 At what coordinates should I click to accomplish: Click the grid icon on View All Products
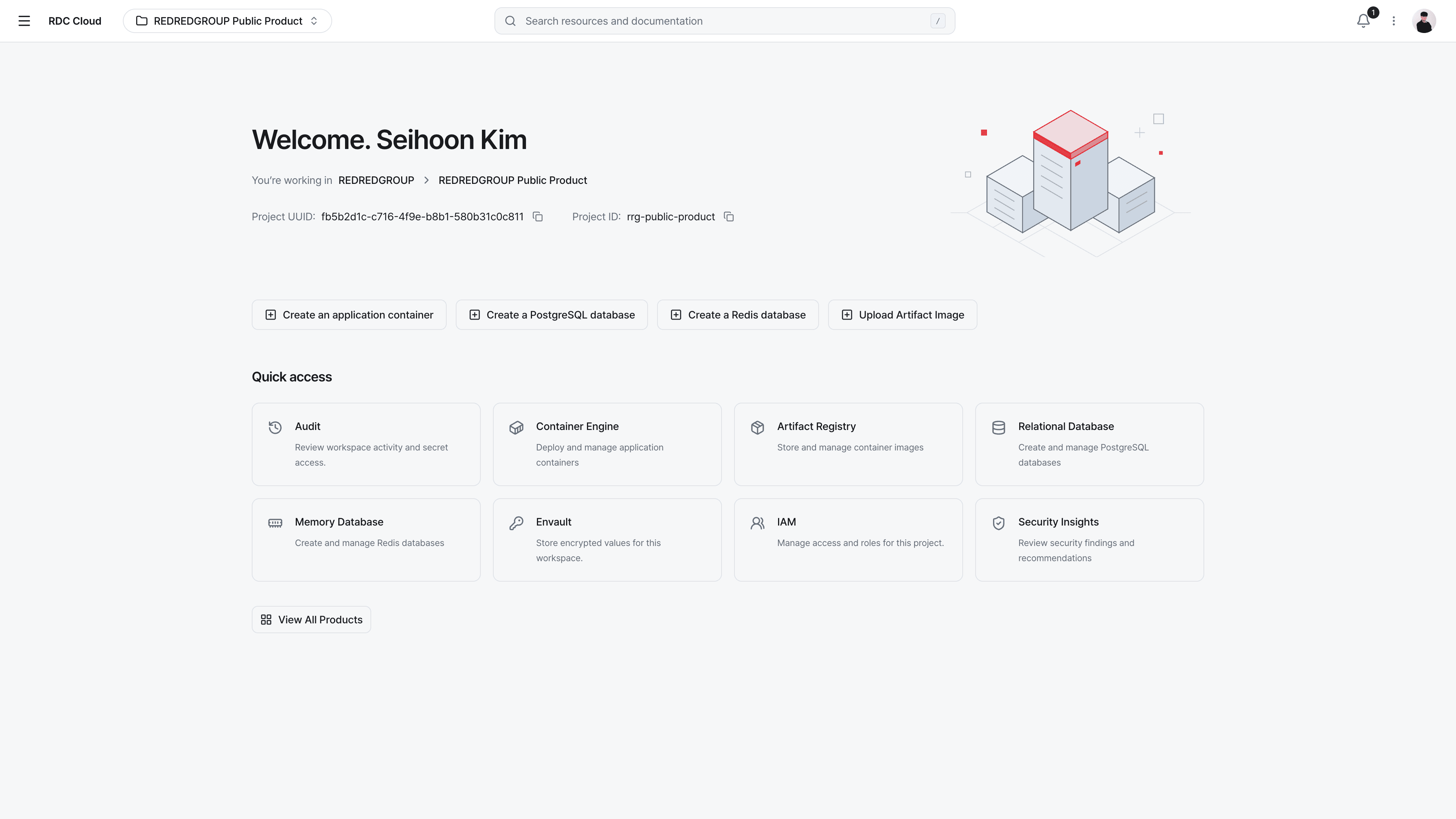pos(266,620)
